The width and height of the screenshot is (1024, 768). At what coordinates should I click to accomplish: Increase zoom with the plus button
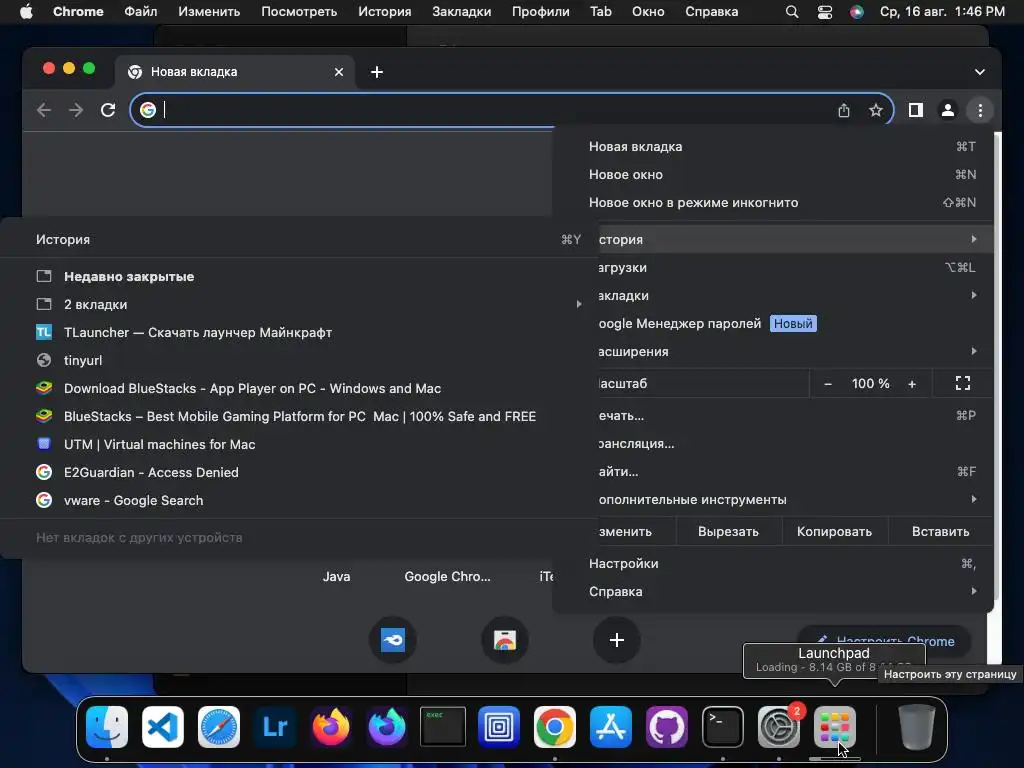coord(912,384)
